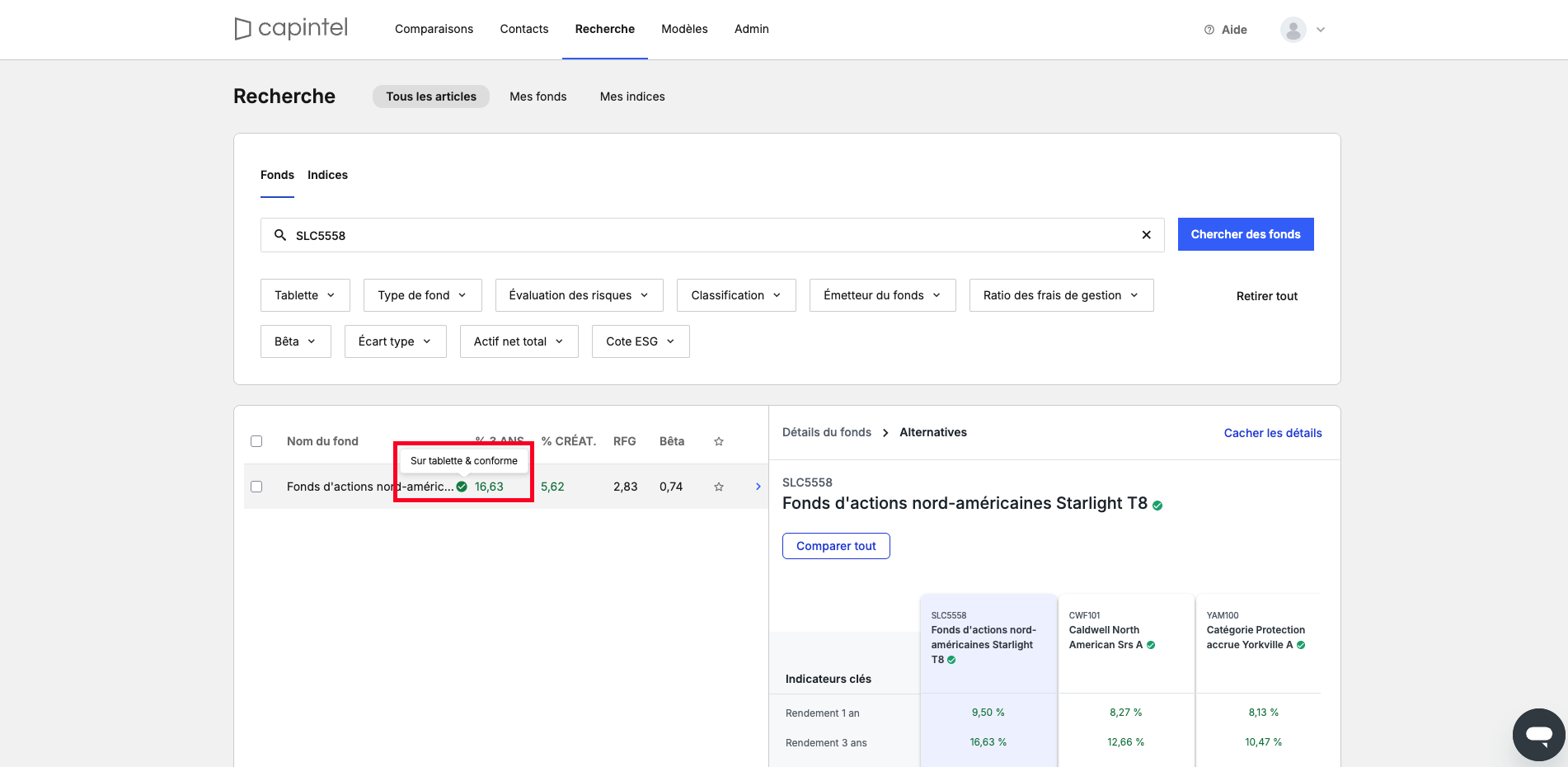Open the Écart type dropdown
The image size is (1568, 767).
pyautogui.click(x=395, y=341)
